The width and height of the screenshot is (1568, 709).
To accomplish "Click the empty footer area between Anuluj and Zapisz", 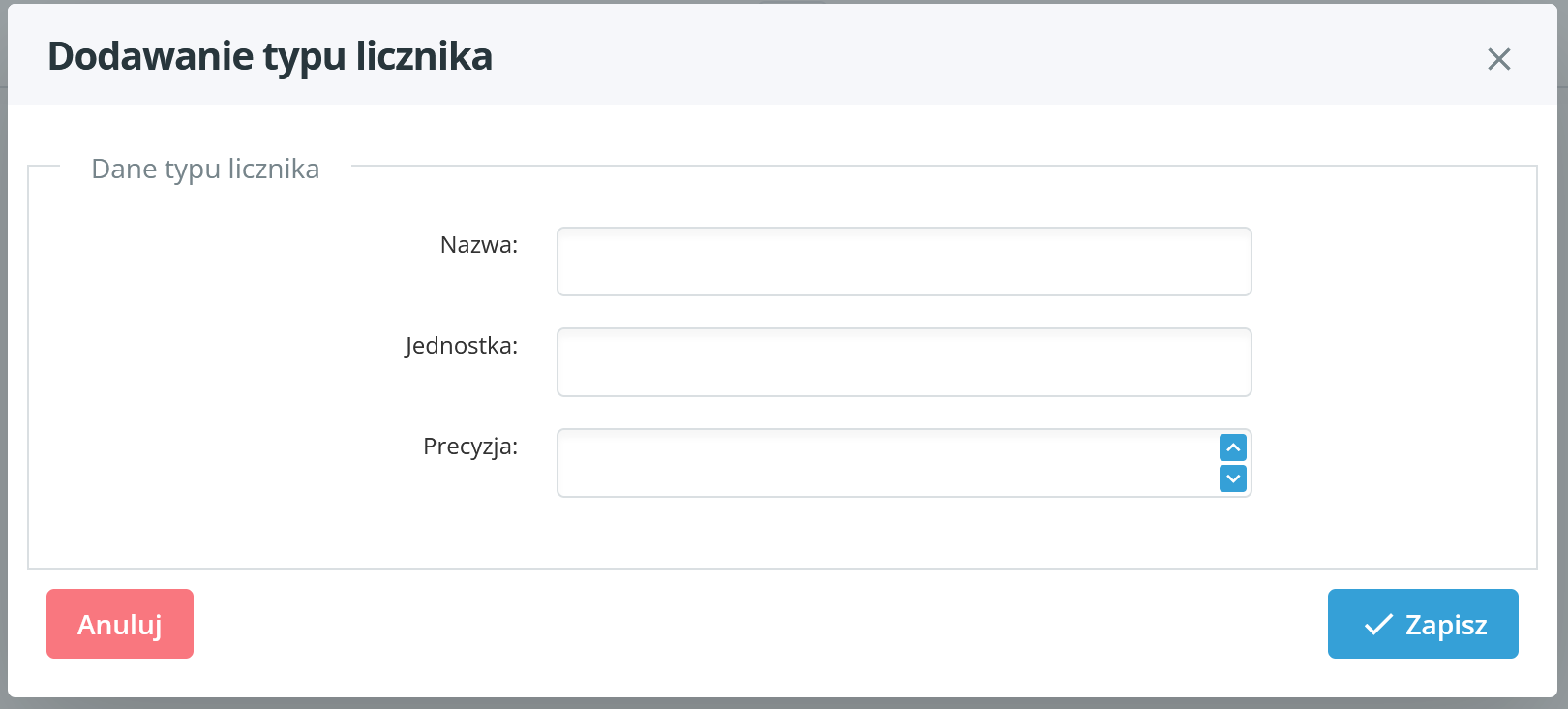I will 755,624.
